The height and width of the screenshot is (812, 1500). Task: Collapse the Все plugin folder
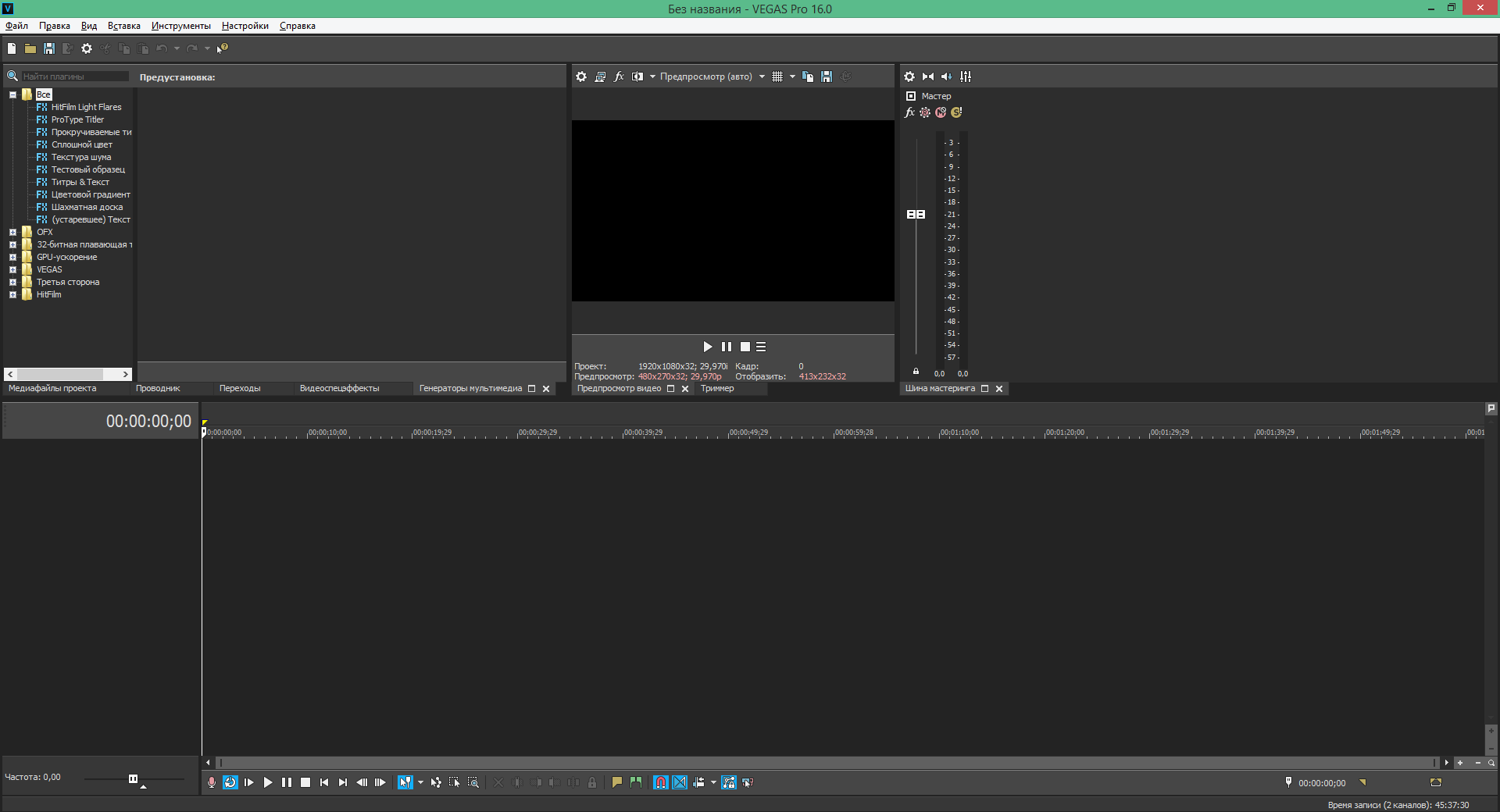12,94
